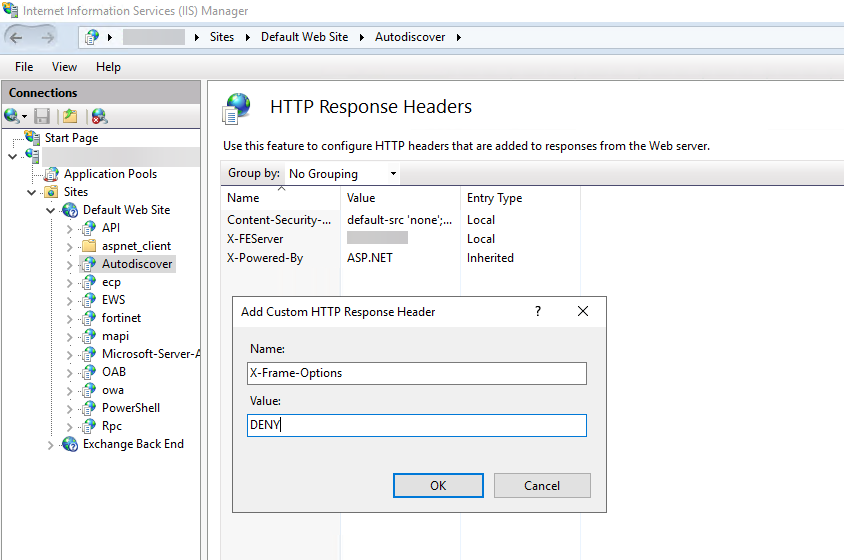844x560 pixels.
Task: Click the Delete Connection toolbar icon
Action: click(99, 116)
